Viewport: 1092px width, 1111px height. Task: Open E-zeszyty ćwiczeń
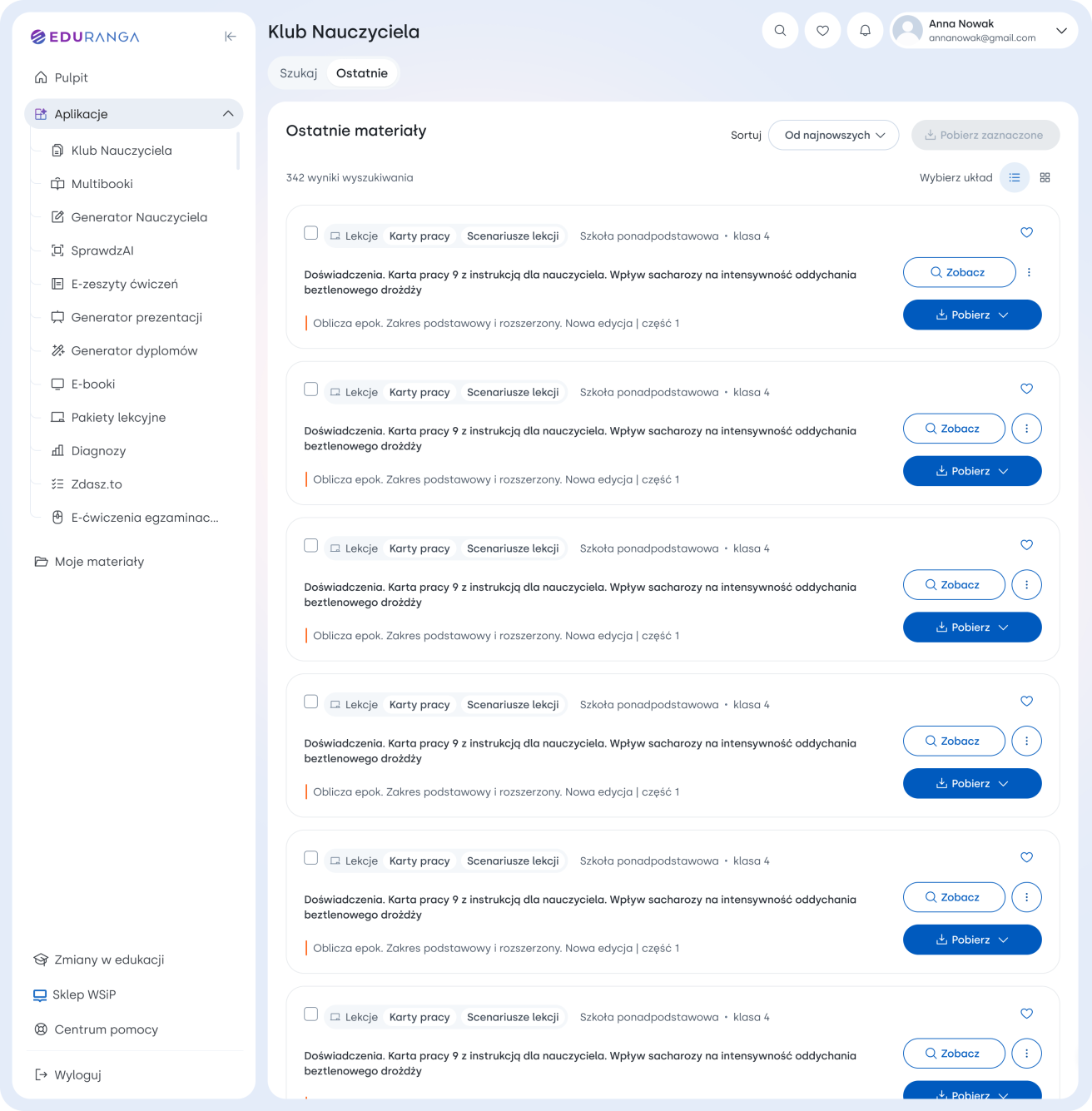[114, 284]
